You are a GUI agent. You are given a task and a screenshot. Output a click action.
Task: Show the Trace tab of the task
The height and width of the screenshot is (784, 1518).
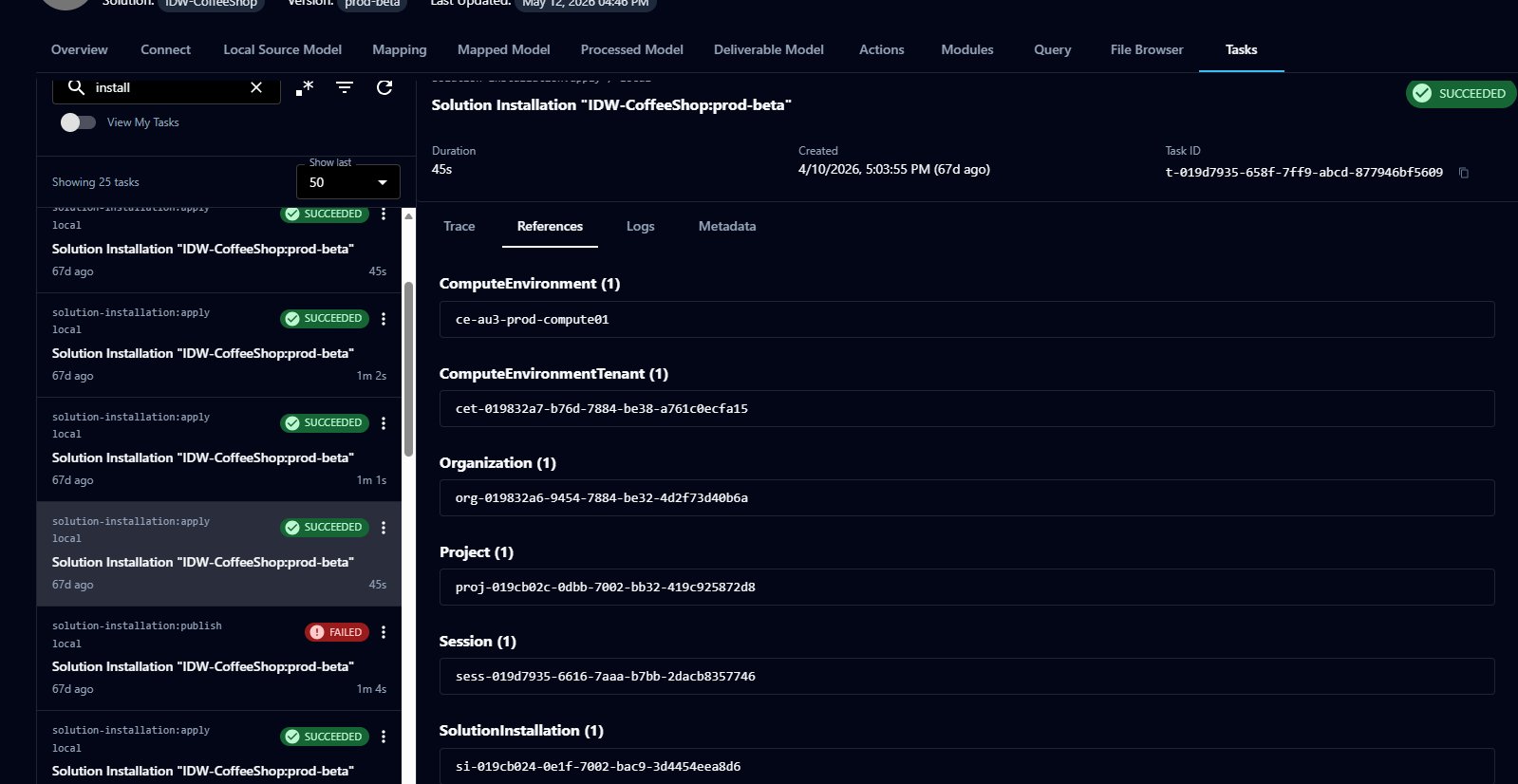pyautogui.click(x=459, y=226)
